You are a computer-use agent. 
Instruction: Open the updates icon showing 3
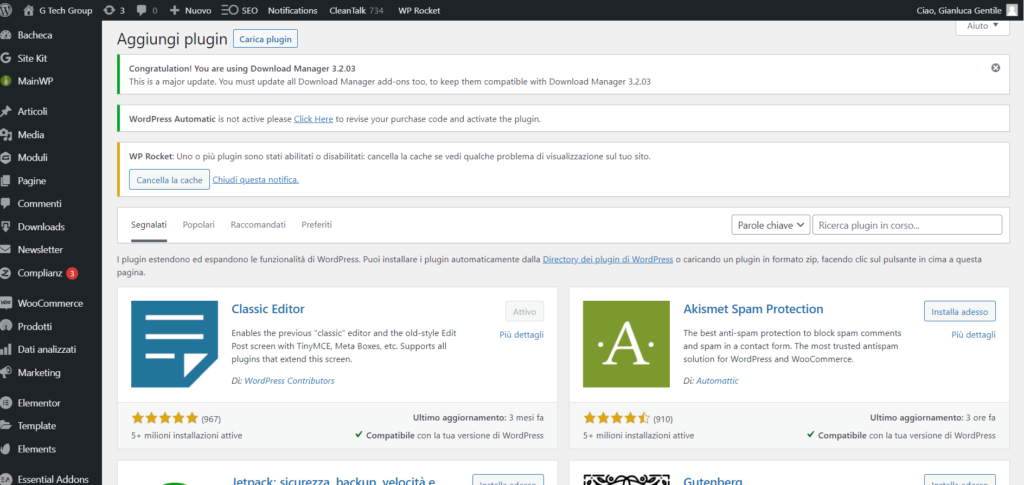109,10
